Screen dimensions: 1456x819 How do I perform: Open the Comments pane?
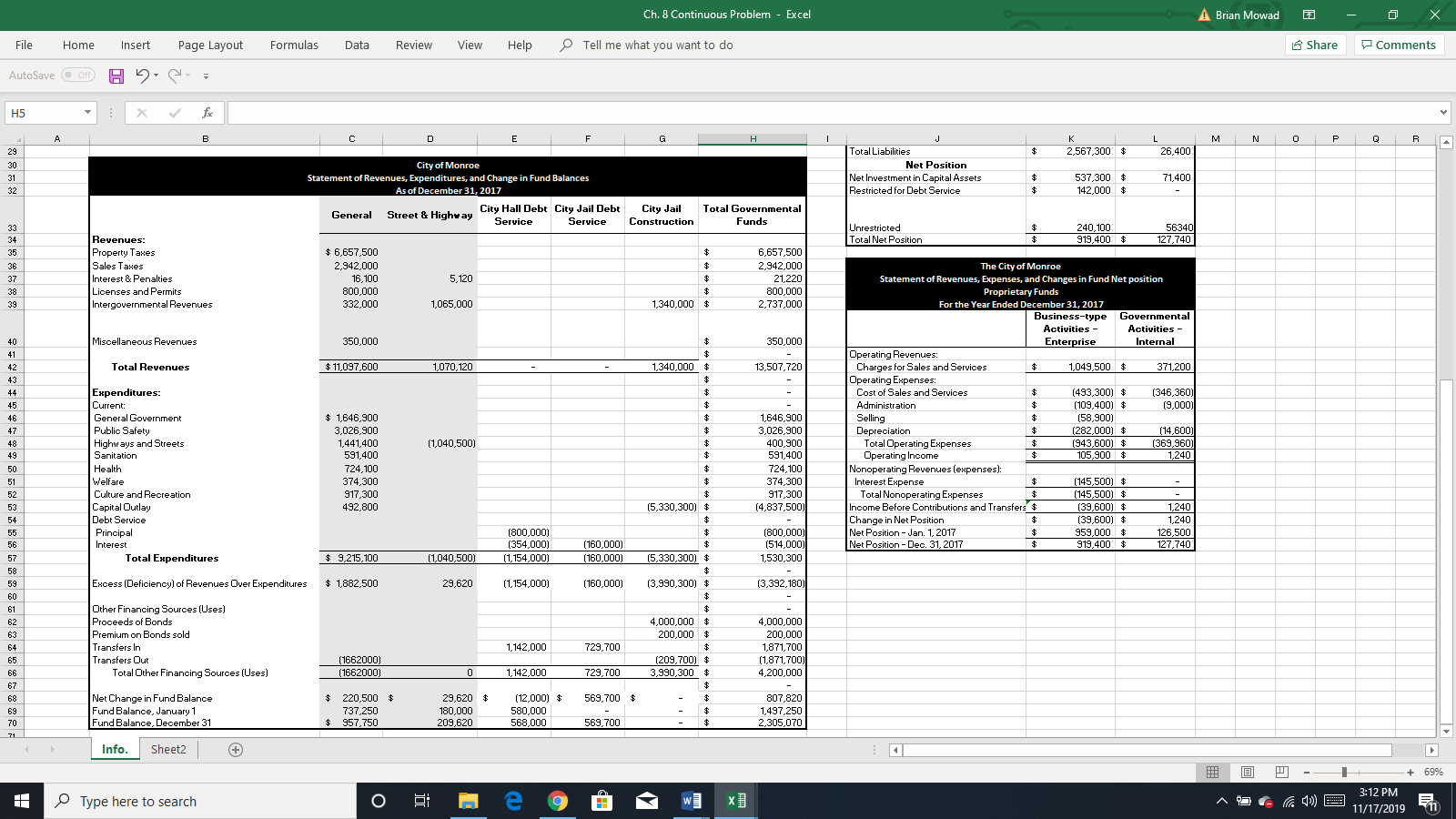coord(1399,44)
